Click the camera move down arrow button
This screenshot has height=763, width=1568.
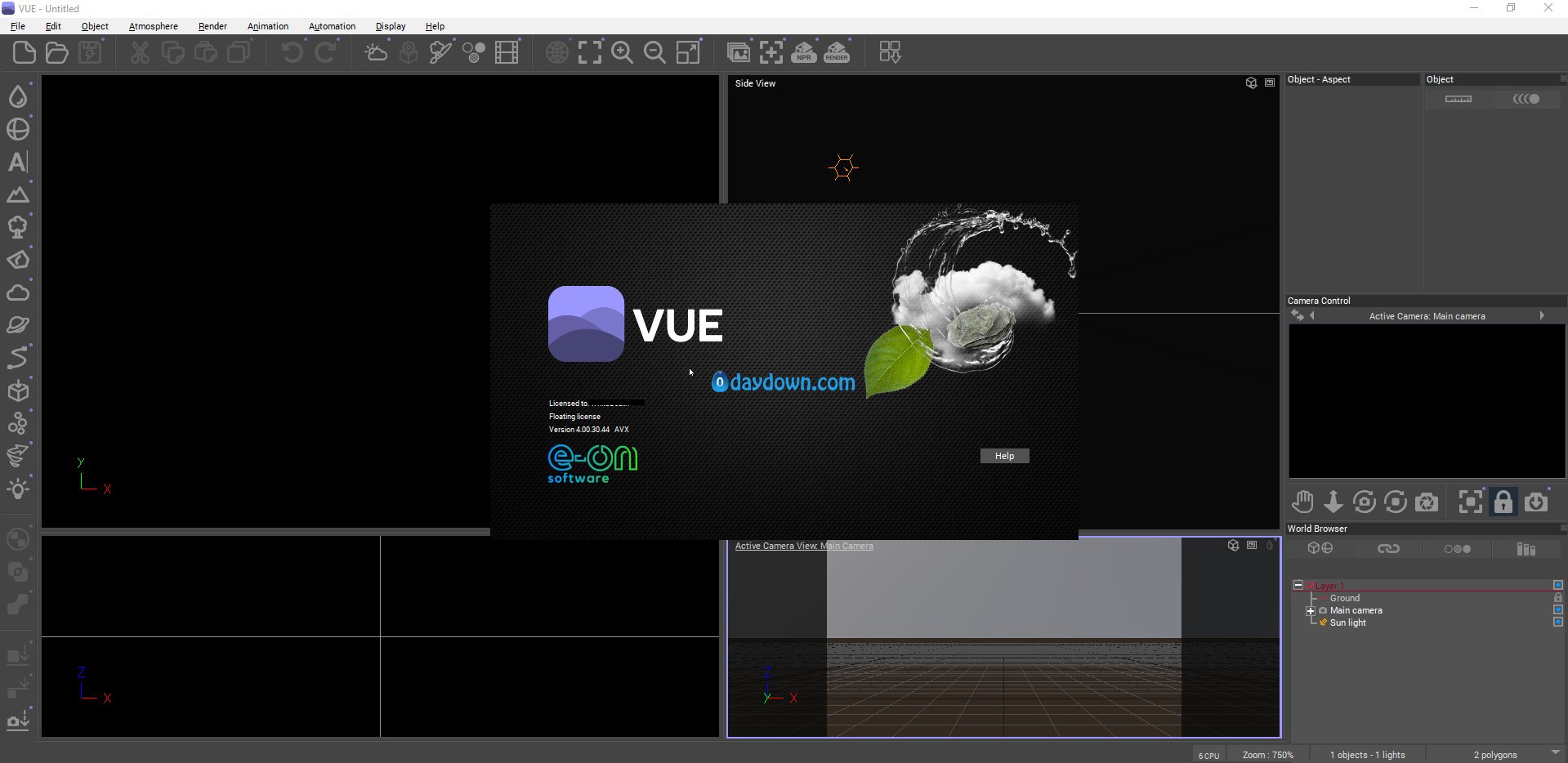pos(1333,502)
